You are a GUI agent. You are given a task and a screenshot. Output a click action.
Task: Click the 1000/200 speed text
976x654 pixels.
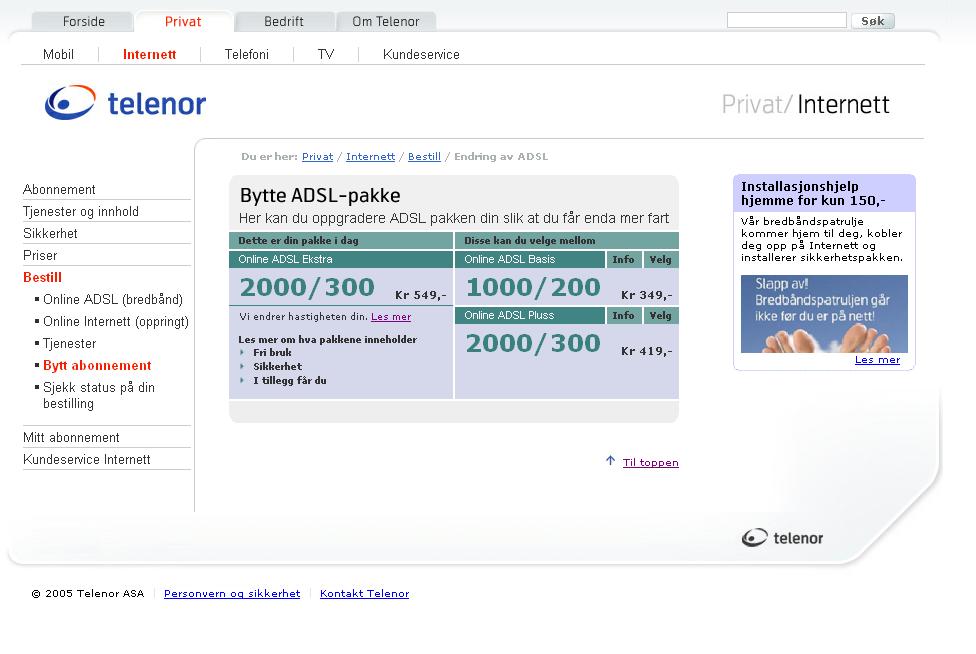click(x=533, y=287)
